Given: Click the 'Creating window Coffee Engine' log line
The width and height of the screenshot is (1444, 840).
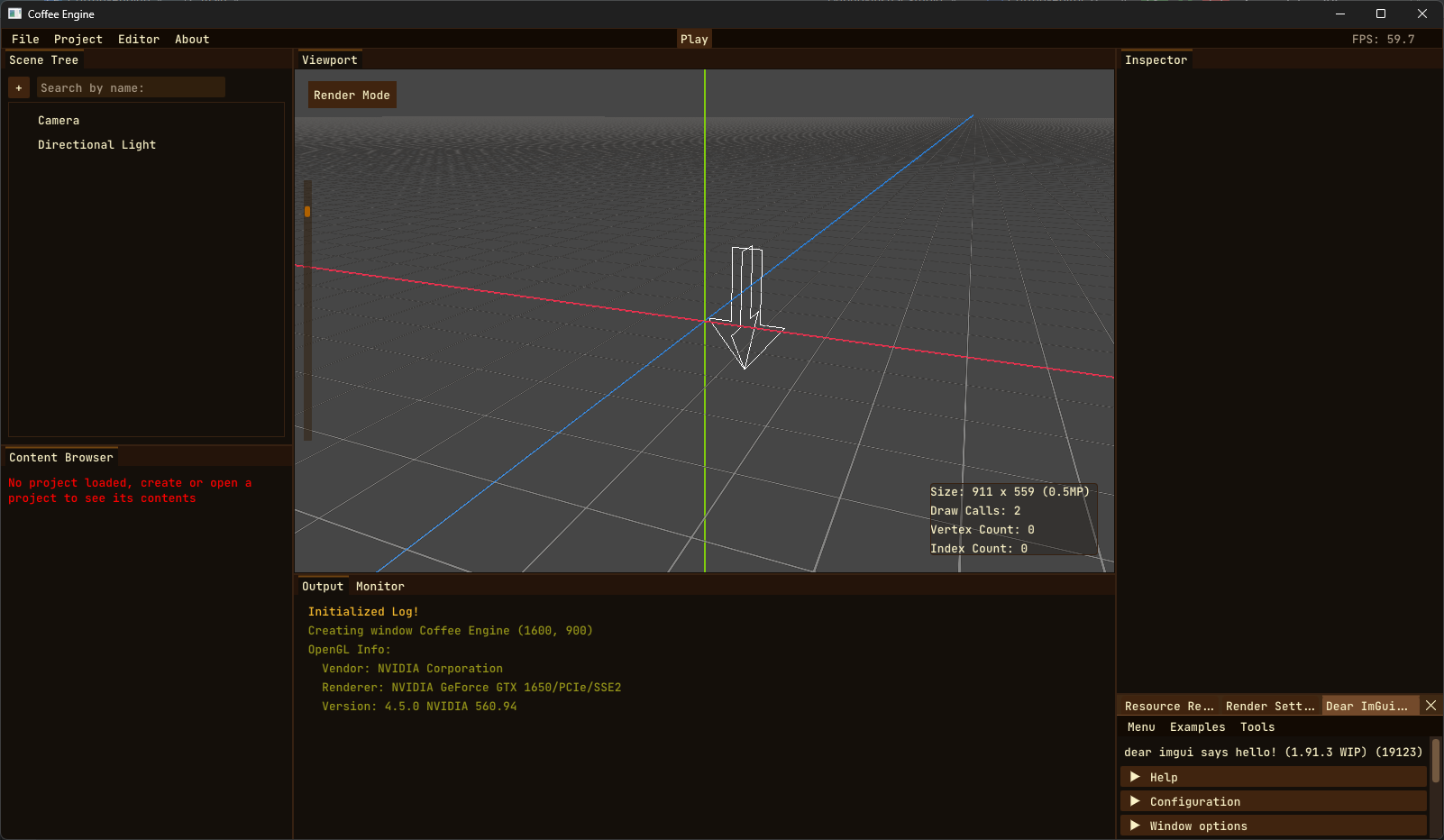Looking at the screenshot, I should [451, 630].
